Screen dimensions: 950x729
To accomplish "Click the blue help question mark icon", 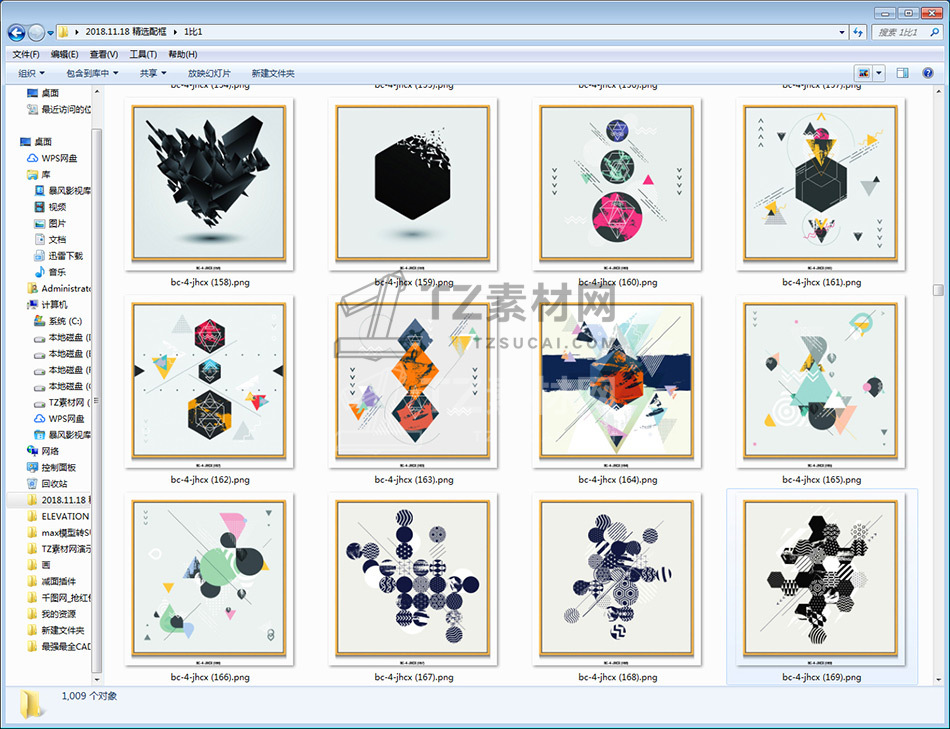I will pyautogui.click(x=928, y=73).
